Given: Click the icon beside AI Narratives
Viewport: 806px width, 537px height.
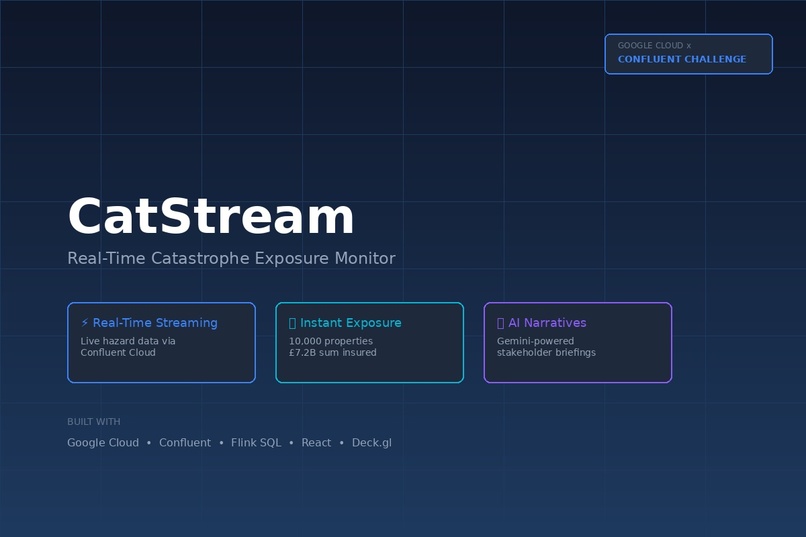Looking at the screenshot, I should 501,323.
